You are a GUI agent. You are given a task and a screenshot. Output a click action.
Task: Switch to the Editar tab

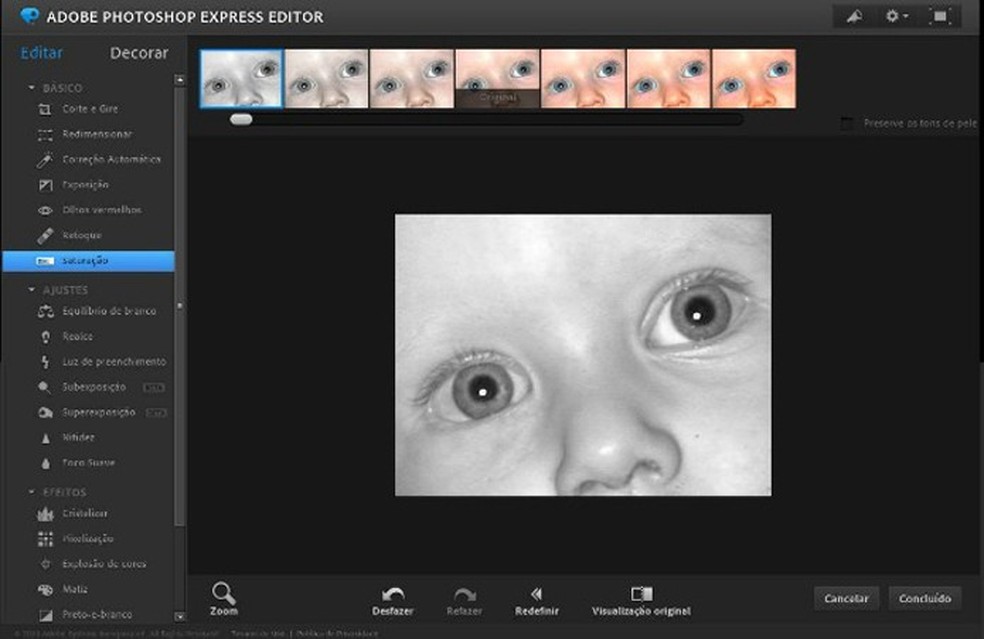(41, 53)
